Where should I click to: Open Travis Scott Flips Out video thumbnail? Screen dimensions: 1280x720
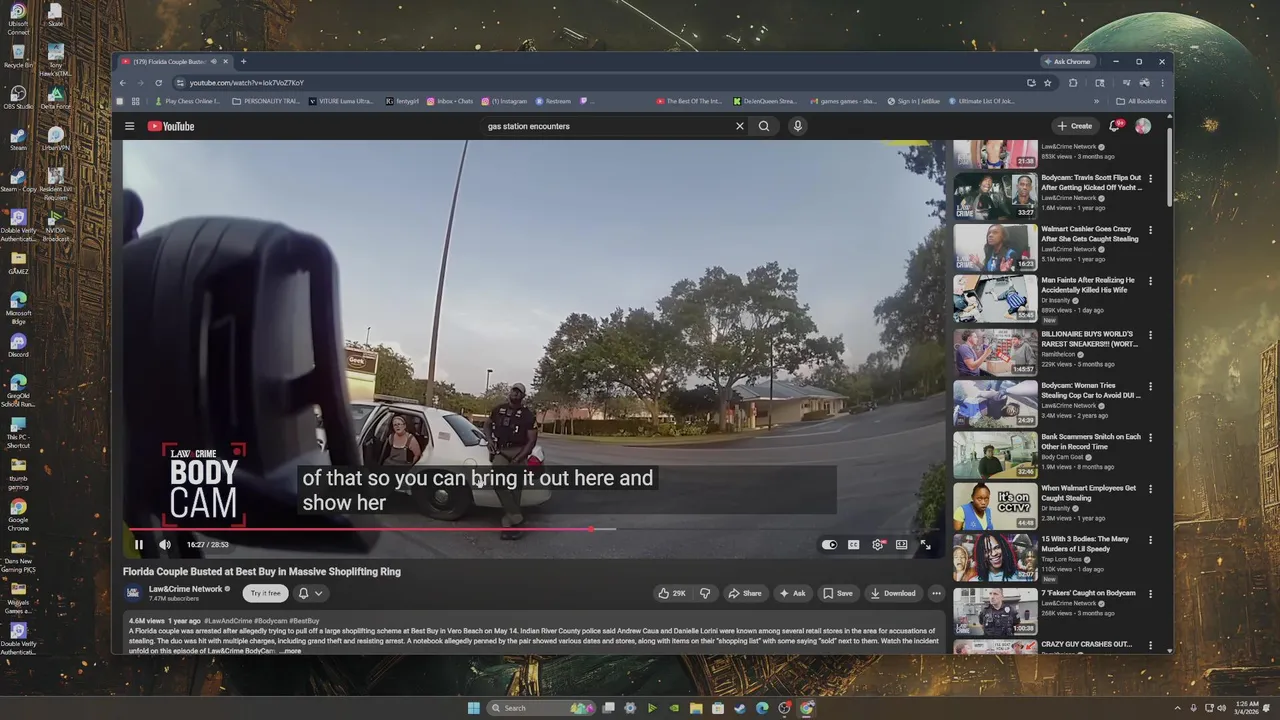tap(995, 196)
